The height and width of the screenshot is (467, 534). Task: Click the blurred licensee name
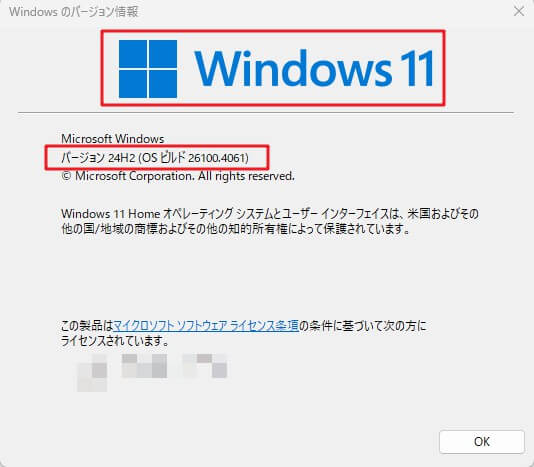pos(152,372)
